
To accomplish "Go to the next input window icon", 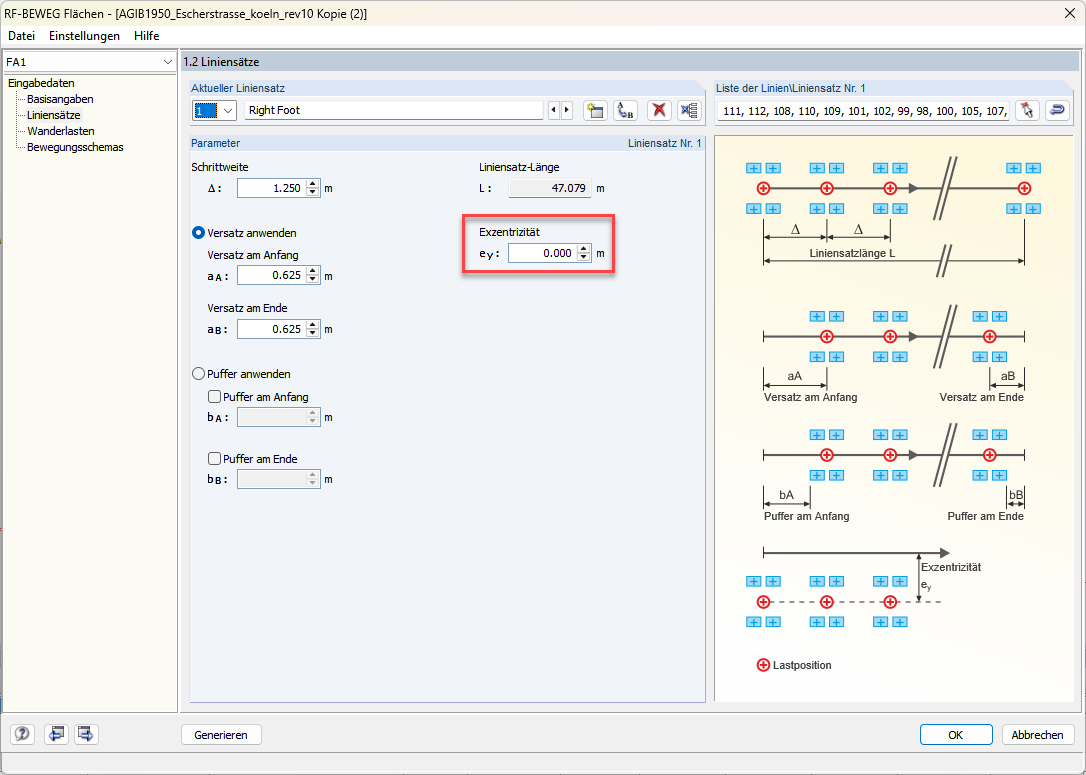I will click(x=86, y=734).
